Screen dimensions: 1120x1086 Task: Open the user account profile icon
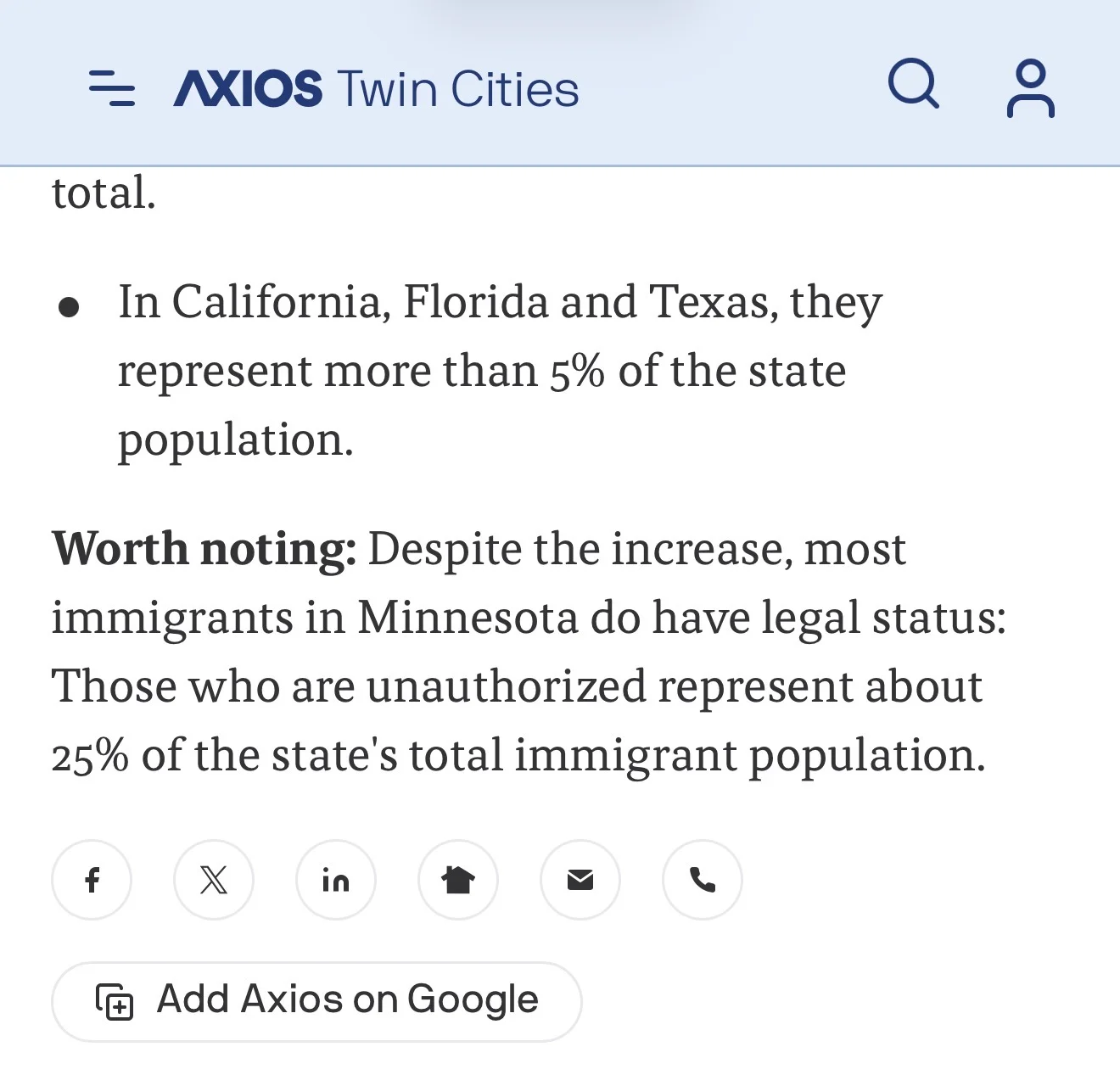coord(1030,87)
